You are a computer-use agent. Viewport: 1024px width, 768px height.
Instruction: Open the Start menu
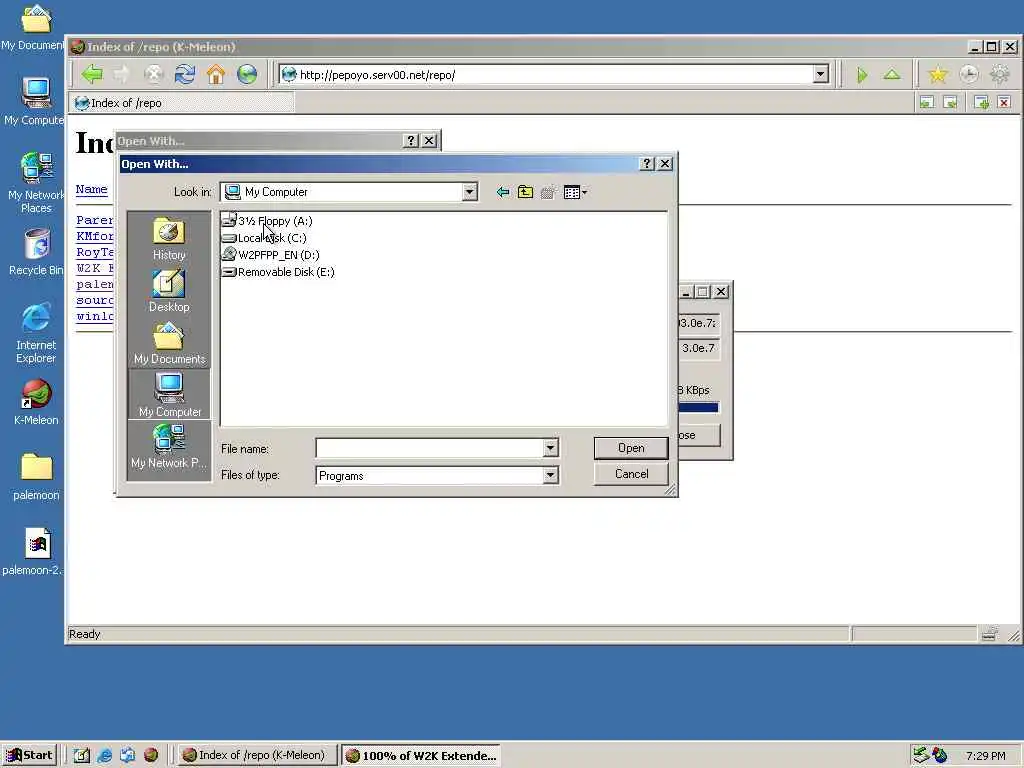[x=30, y=755]
